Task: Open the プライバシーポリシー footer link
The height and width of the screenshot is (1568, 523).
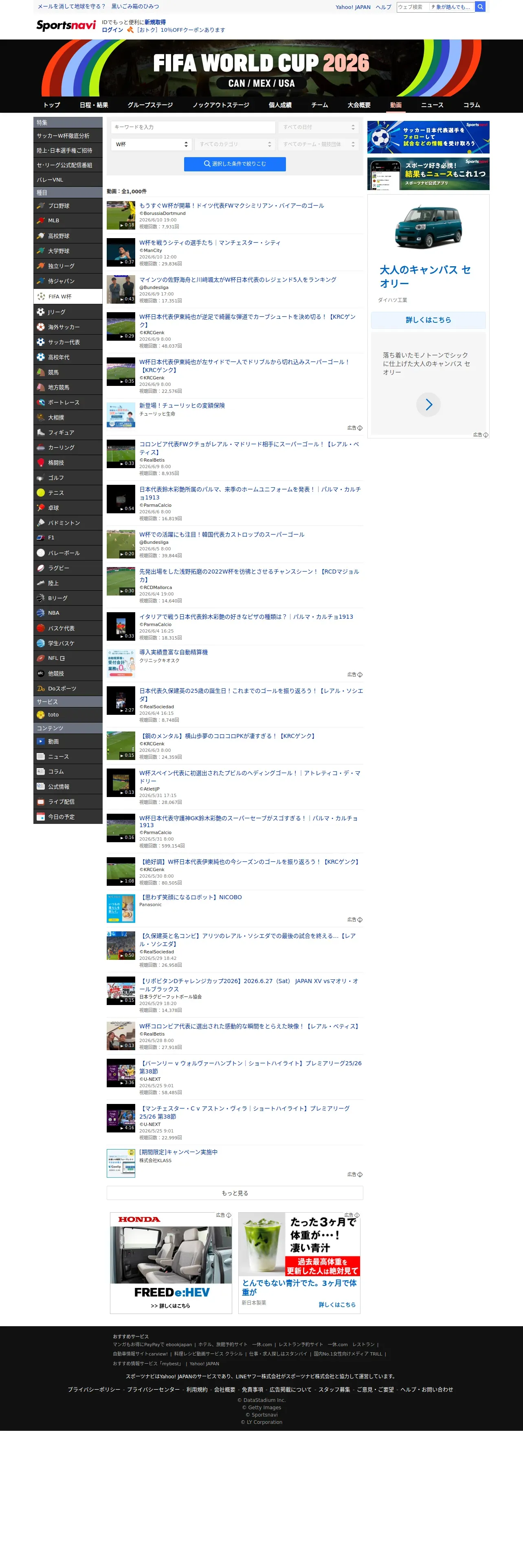Action: 94,1390
